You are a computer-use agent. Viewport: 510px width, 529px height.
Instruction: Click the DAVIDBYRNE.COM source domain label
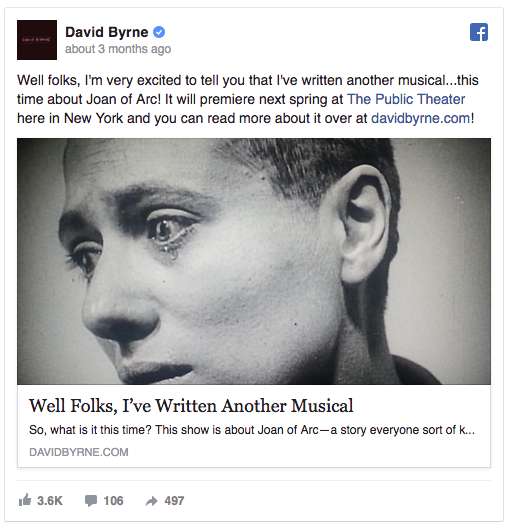click(79, 452)
